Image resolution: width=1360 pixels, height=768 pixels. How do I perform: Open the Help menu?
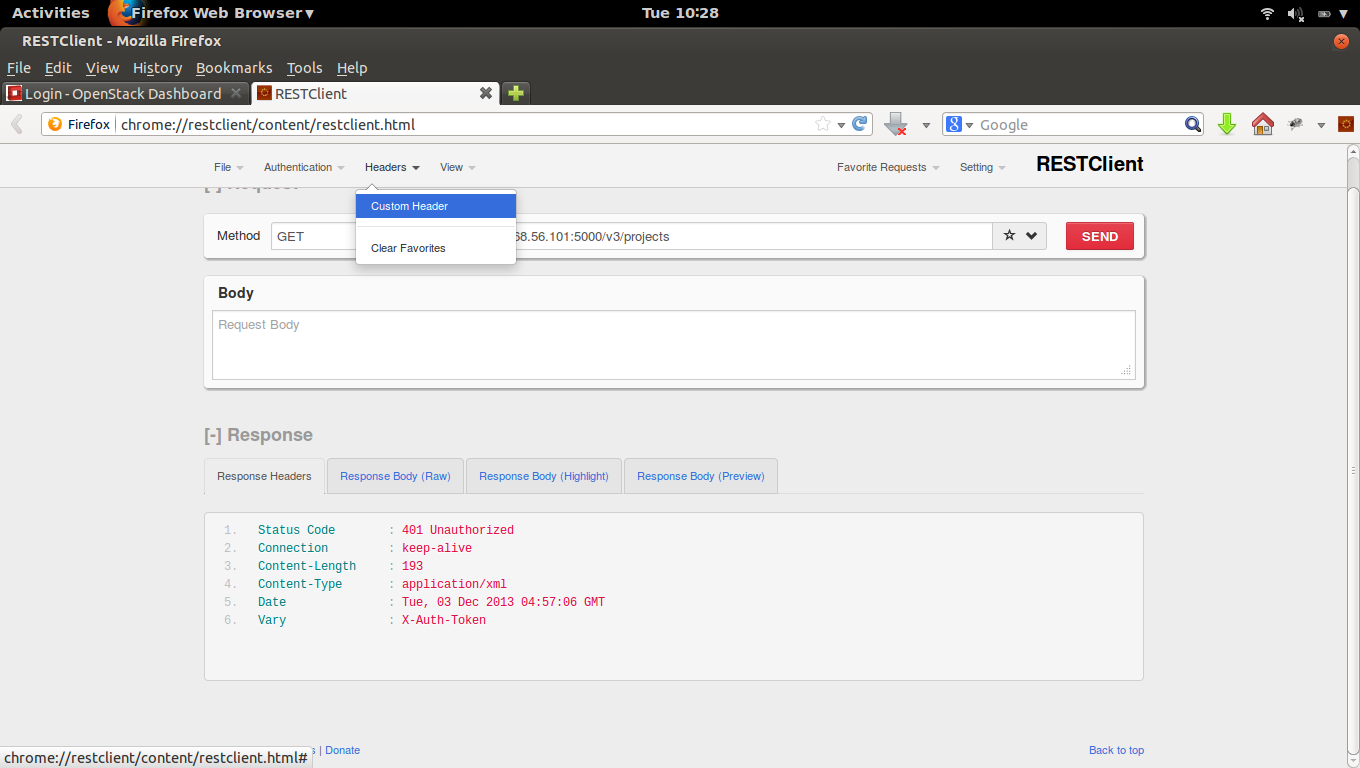coord(352,68)
